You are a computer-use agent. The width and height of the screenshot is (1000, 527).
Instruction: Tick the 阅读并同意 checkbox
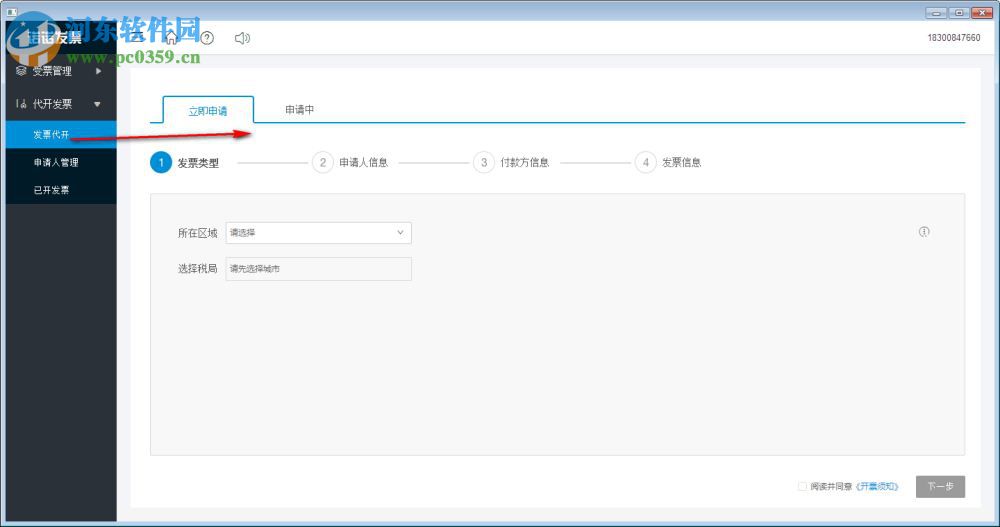[x=802, y=486]
